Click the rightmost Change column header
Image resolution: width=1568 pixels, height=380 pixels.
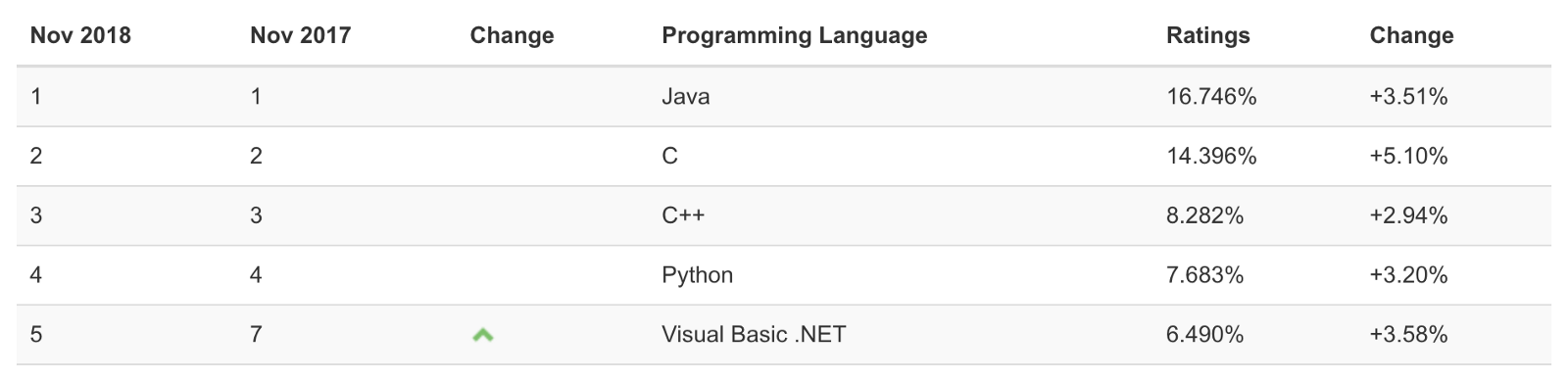(1411, 35)
